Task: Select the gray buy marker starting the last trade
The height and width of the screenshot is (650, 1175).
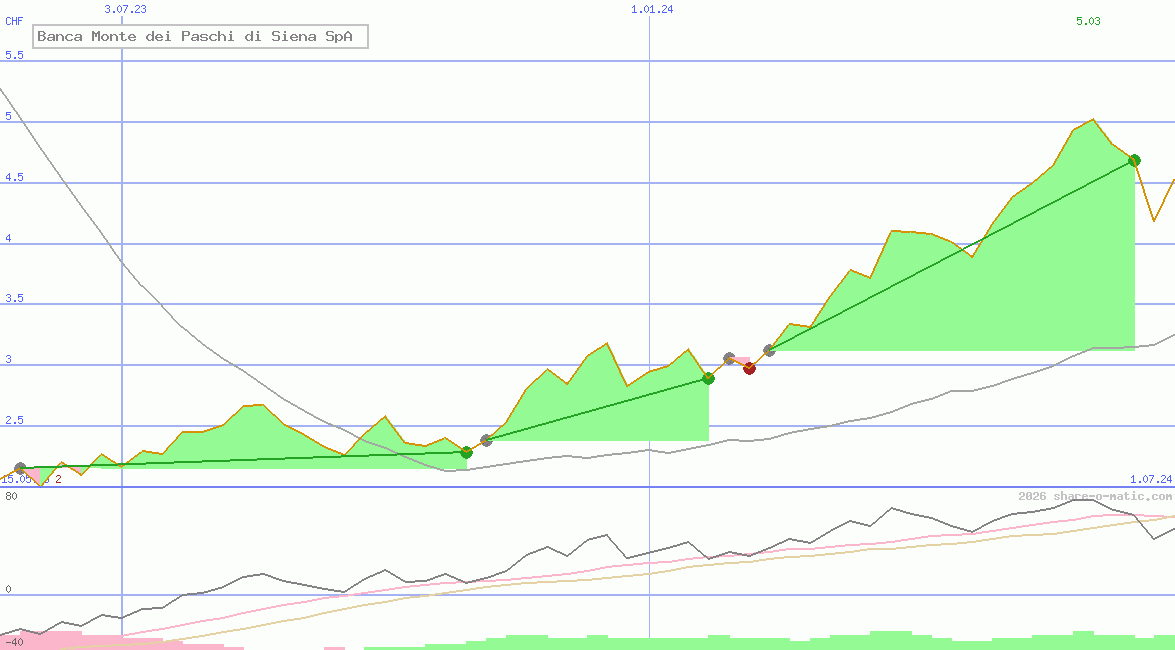Action: pos(769,350)
